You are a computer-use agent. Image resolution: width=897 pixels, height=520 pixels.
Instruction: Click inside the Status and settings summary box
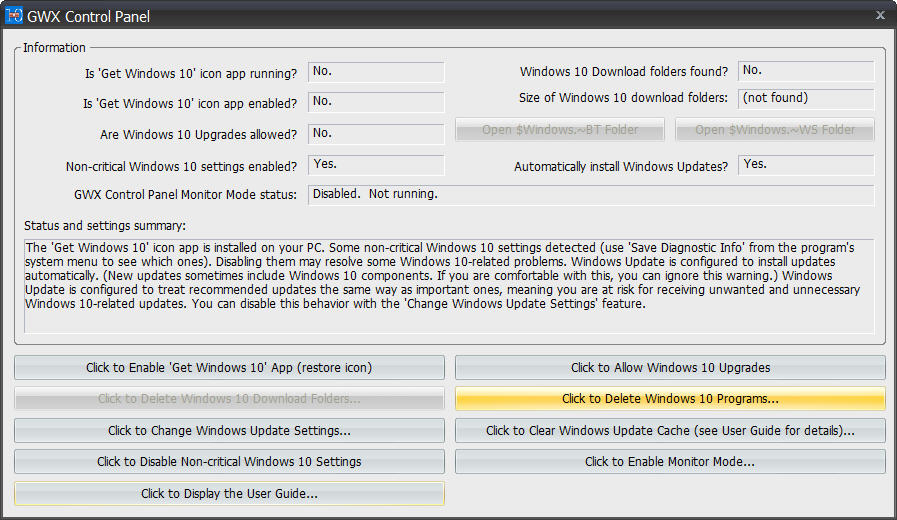click(449, 286)
